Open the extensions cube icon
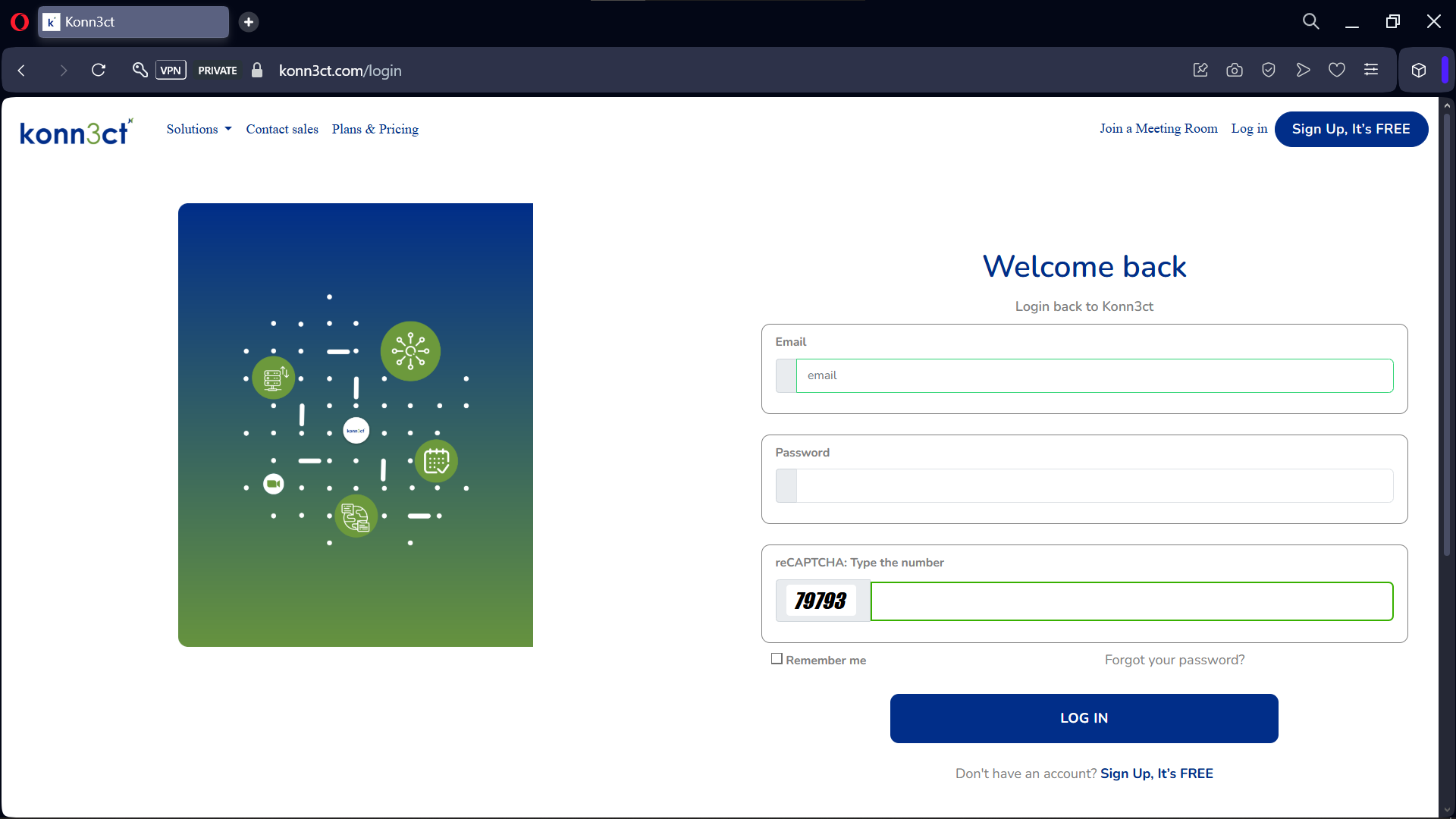 coord(1418,71)
